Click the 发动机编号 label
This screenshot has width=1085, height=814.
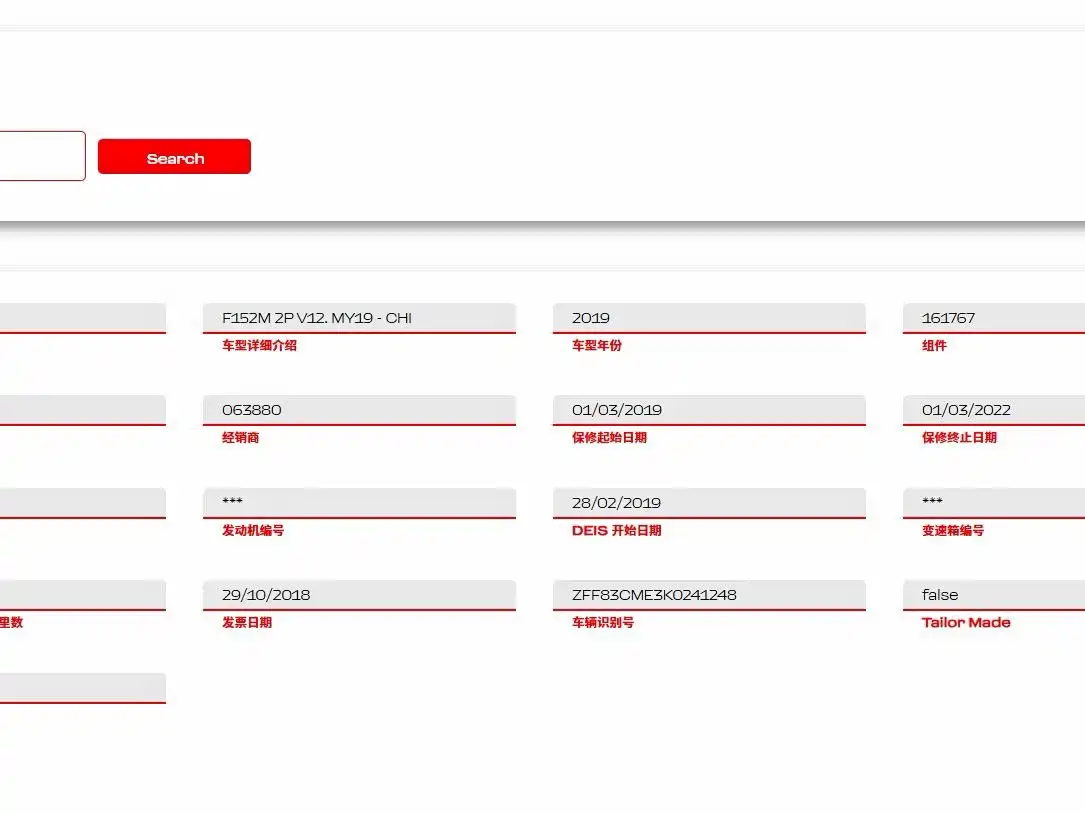coord(253,530)
